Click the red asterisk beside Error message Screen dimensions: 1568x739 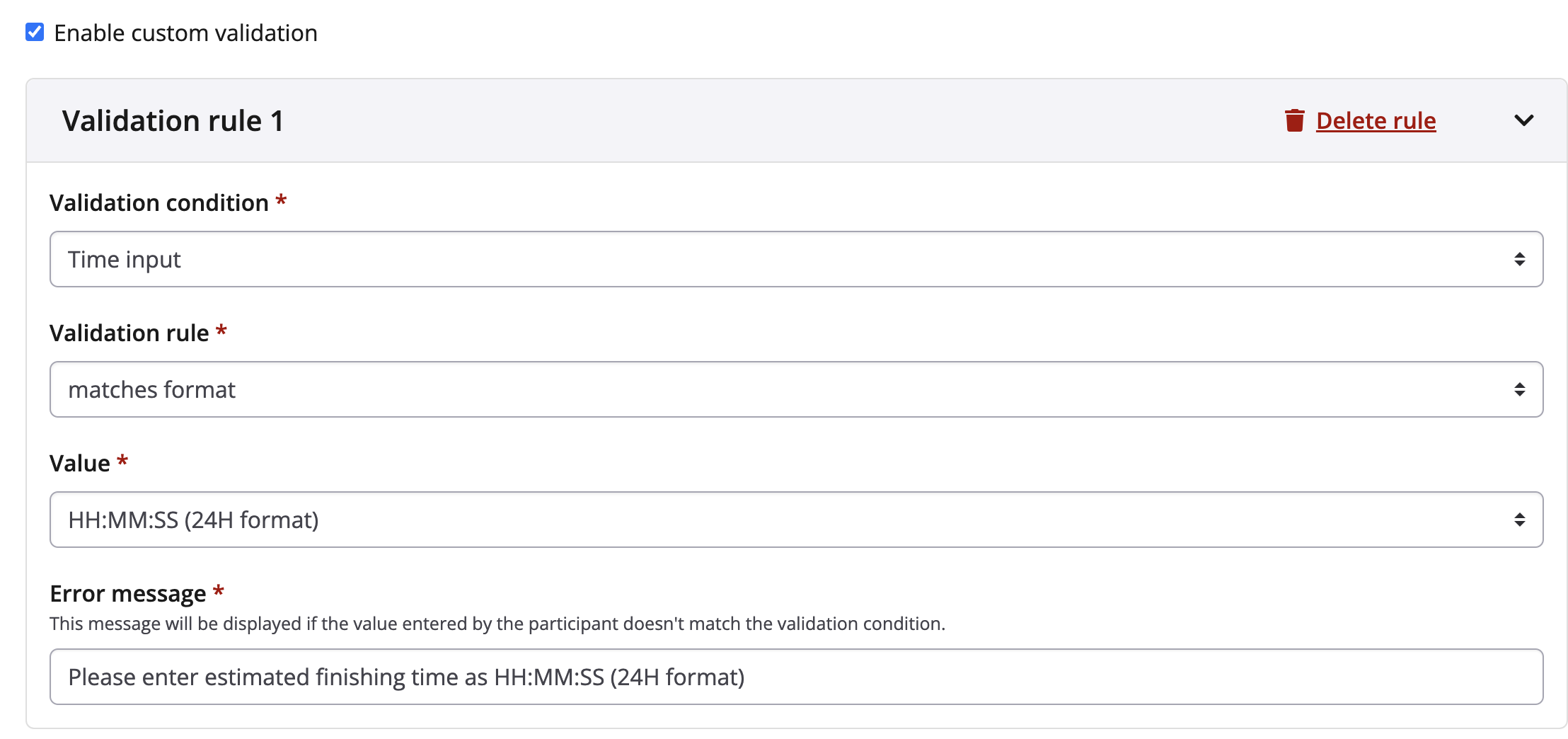coord(219,591)
